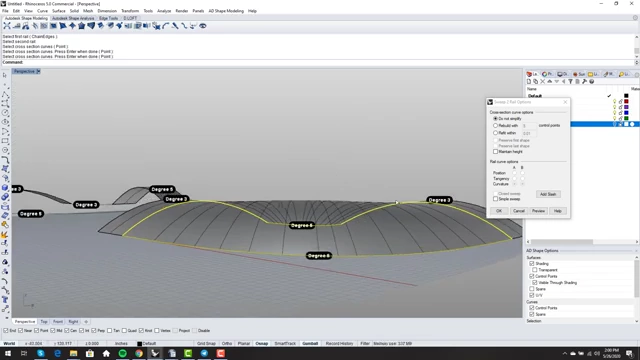Enable the Transparent surfaces checkbox

(535, 270)
